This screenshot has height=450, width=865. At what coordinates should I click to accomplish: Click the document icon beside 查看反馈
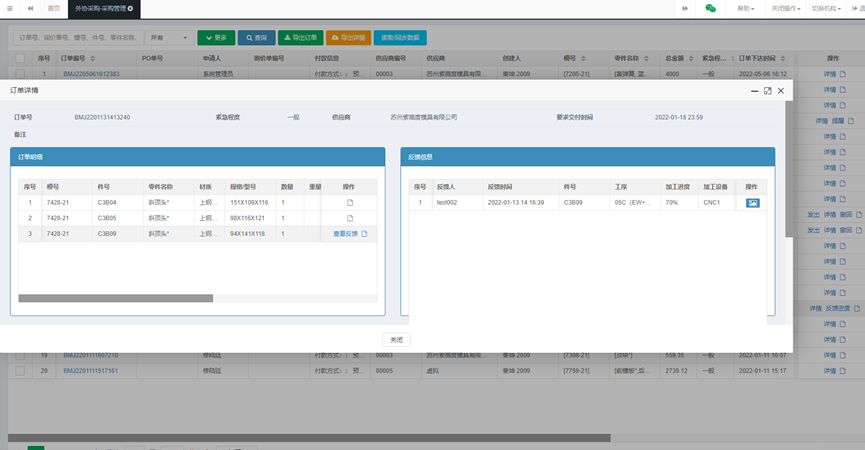pyautogui.click(x=365, y=234)
